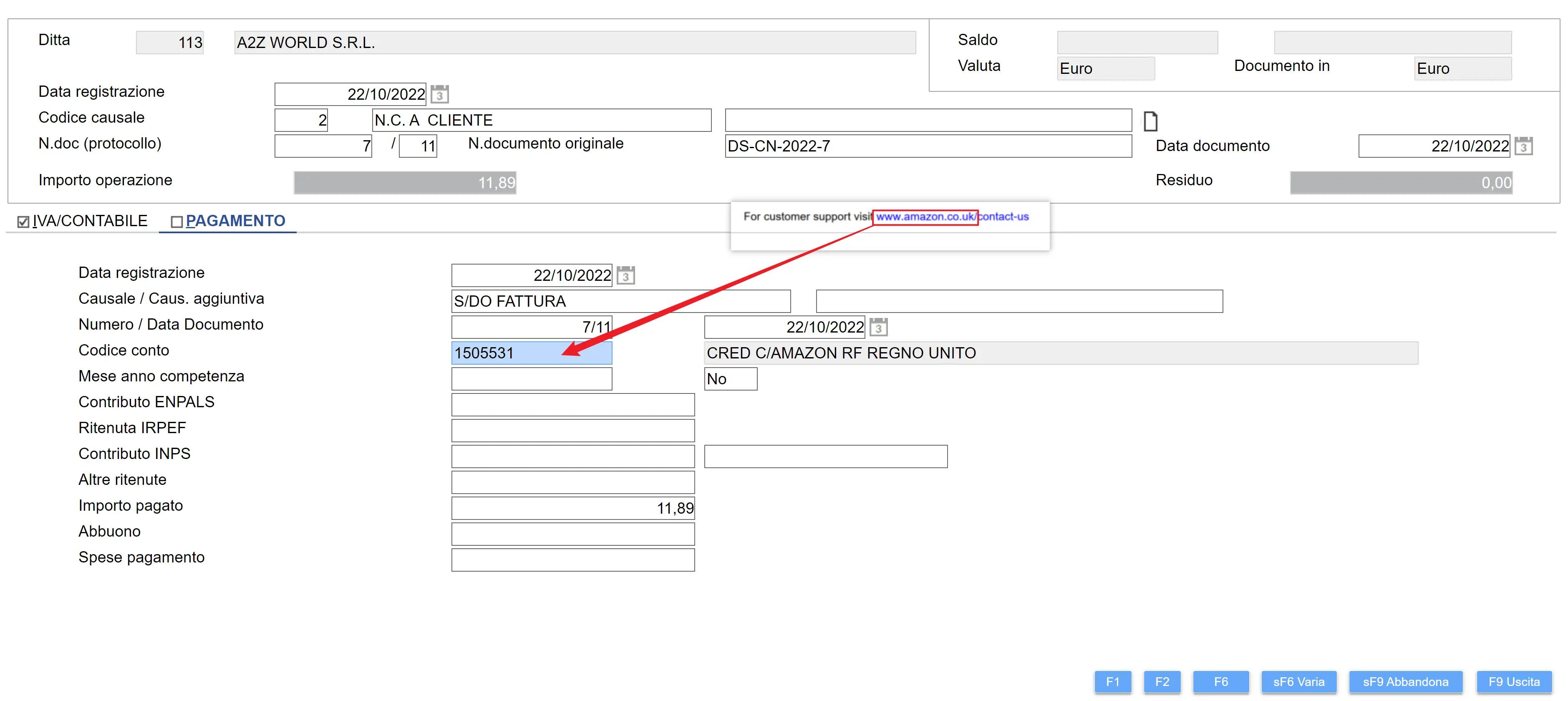Toggle the PAGAMENTO checkbox
Screen dimensions: 1568x701
pos(176,222)
